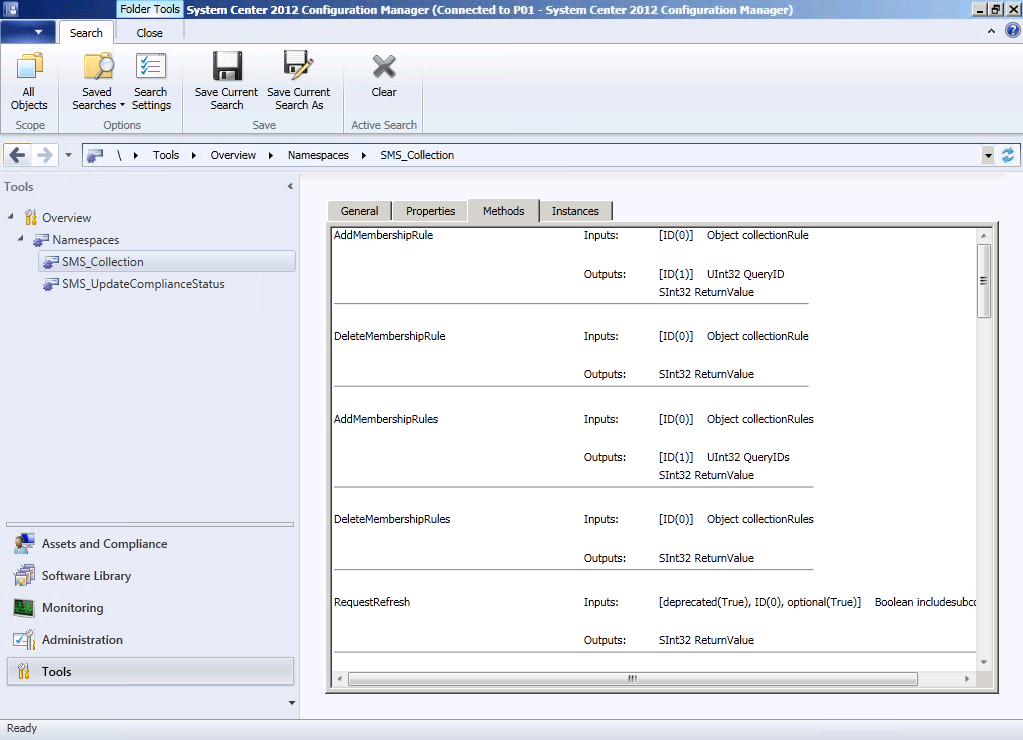The width and height of the screenshot is (1023, 740).
Task: Click the Save Current Search As icon
Action: [299, 66]
